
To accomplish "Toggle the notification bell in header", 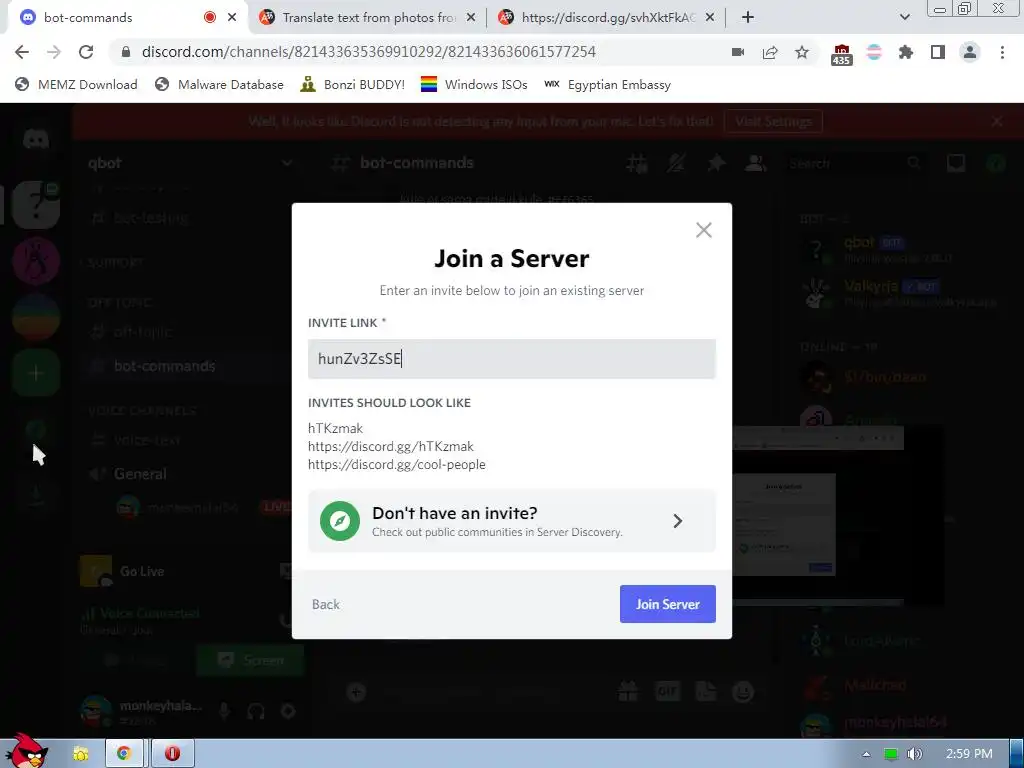I will [676, 163].
